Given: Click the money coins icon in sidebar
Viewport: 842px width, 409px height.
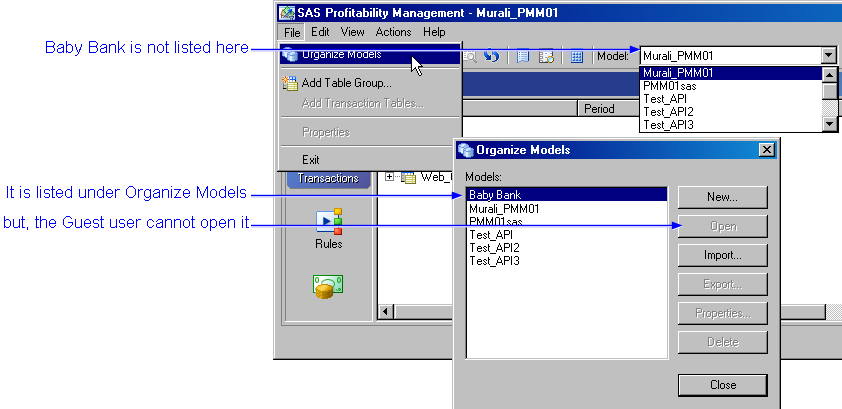Looking at the screenshot, I should pyautogui.click(x=329, y=286).
